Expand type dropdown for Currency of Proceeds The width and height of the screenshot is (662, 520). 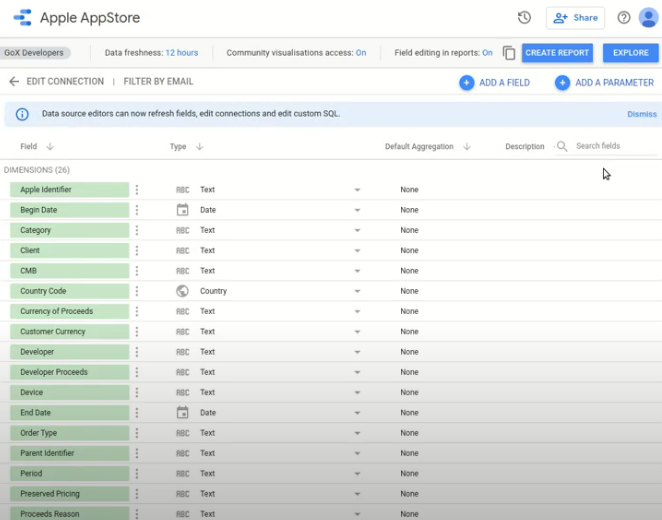pos(357,311)
